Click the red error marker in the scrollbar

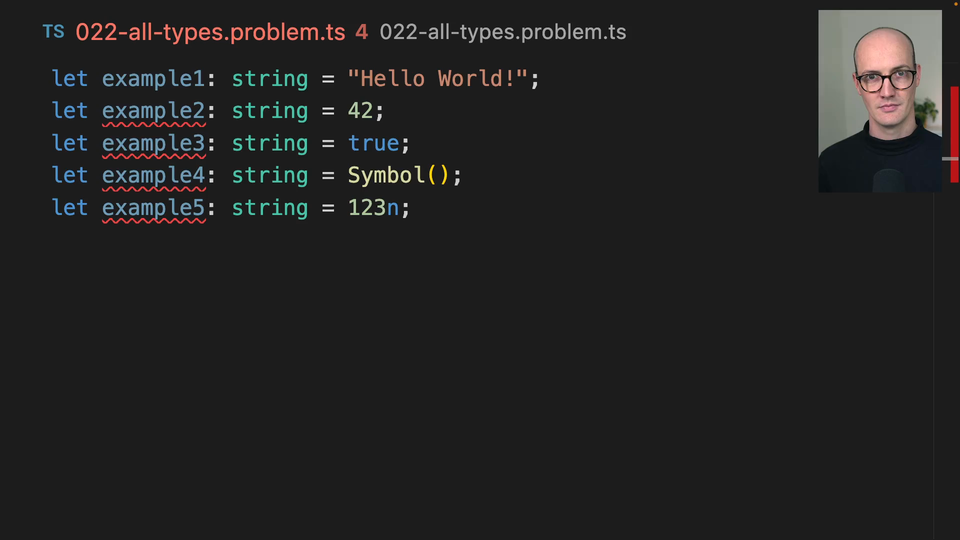click(x=954, y=134)
